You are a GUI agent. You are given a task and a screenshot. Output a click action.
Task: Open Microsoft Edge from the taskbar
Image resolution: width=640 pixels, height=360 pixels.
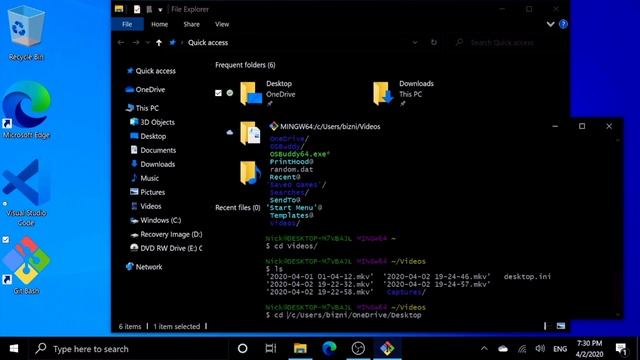coord(329,349)
